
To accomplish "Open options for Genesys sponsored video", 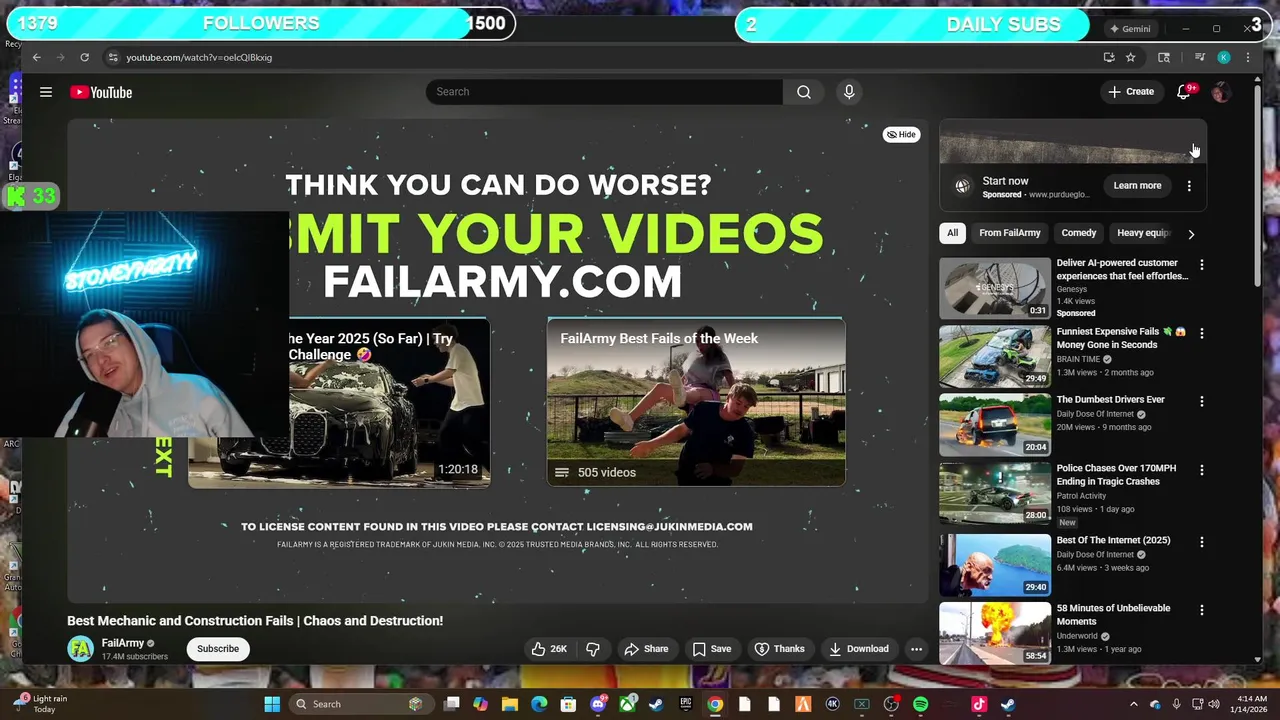I will 1202,265.
